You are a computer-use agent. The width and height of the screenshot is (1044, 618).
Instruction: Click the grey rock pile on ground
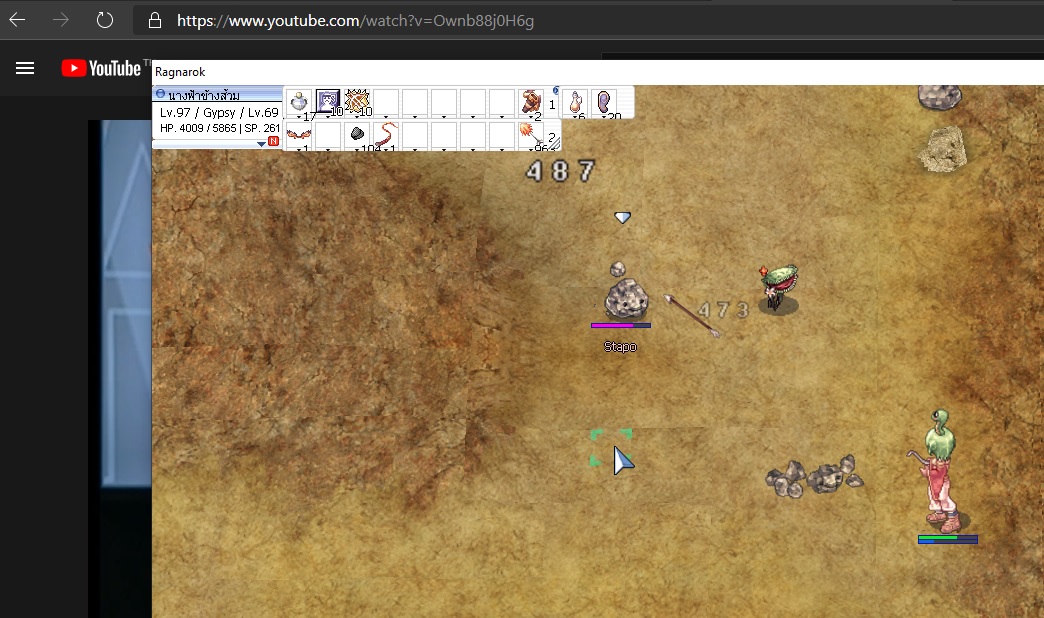pyautogui.click(x=814, y=475)
